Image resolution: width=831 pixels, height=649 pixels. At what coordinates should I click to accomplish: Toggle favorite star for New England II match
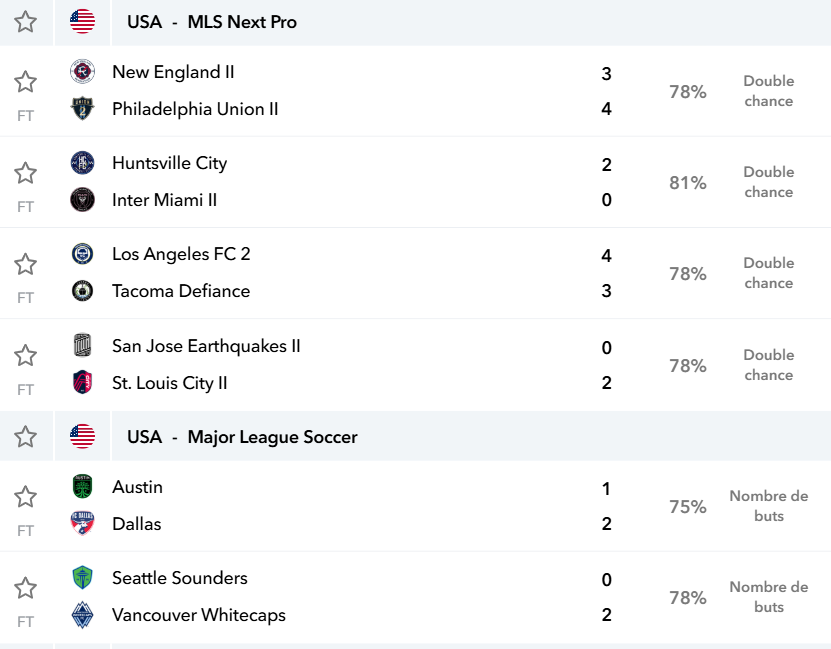pyautogui.click(x=25, y=82)
